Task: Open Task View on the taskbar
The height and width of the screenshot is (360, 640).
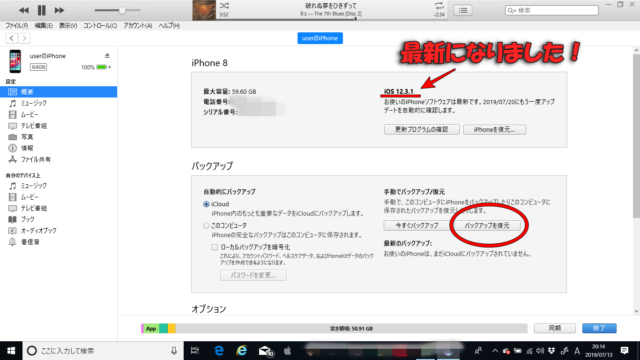Action: point(195,351)
